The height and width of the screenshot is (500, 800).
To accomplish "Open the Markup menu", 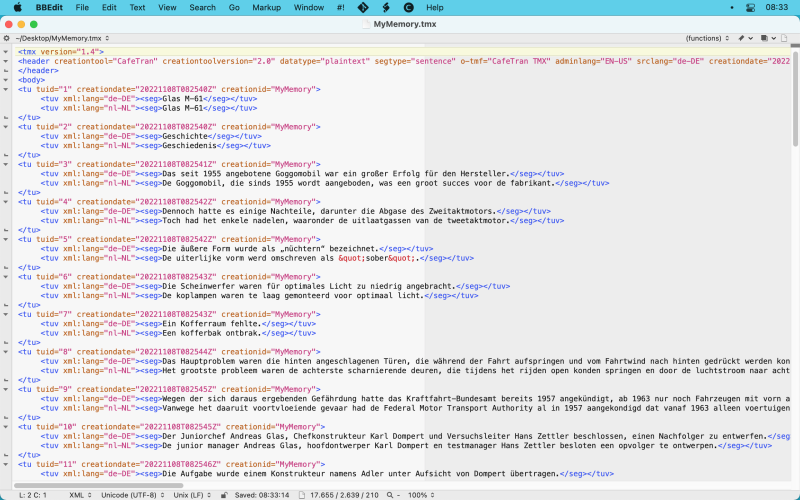I will click(x=267, y=7).
